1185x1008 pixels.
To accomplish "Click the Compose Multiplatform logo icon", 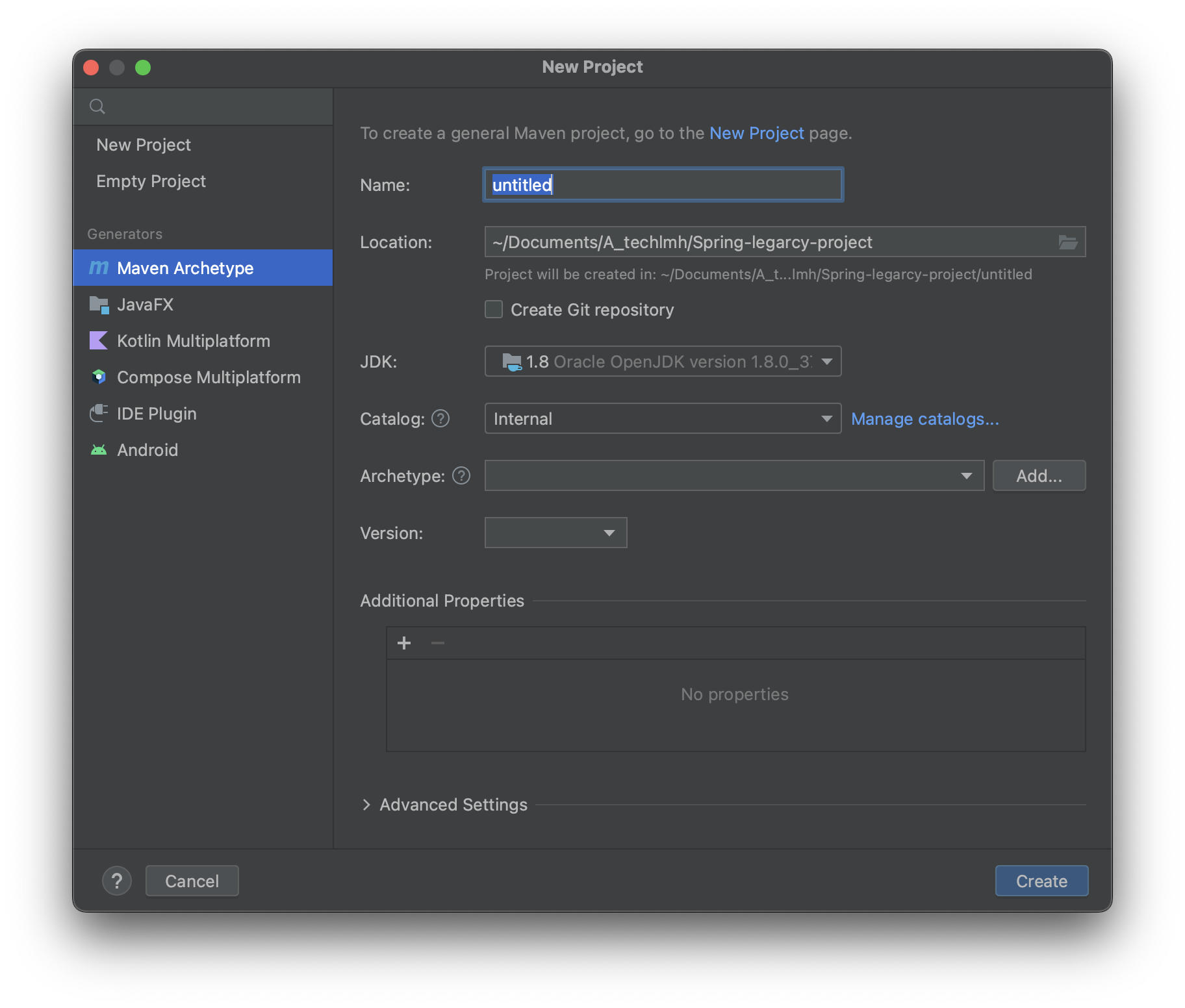I will pyautogui.click(x=99, y=377).
